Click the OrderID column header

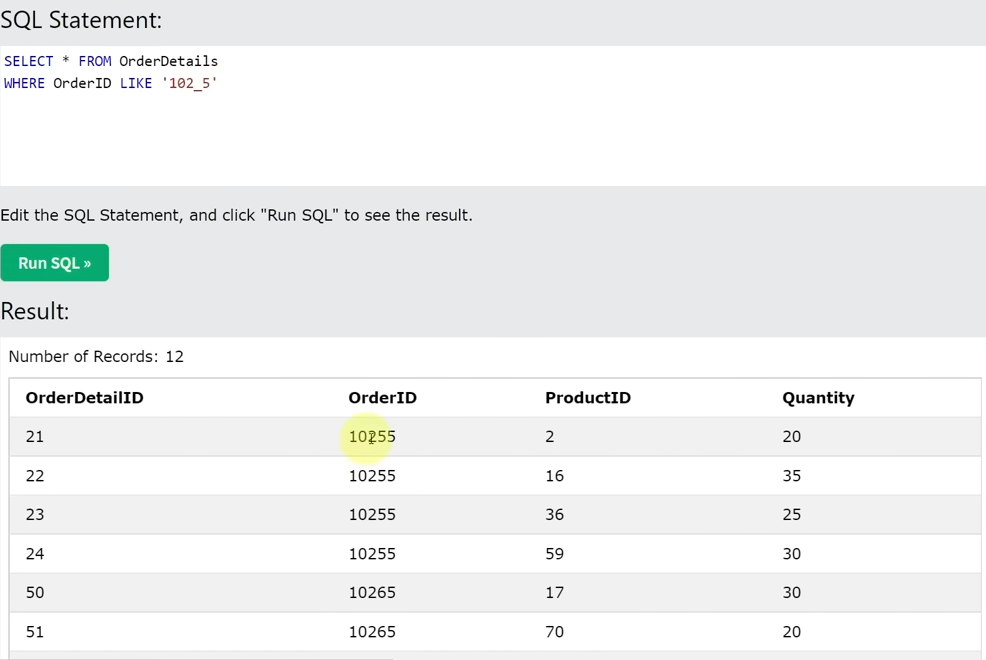pyautogui.click(x=382, y=398)
